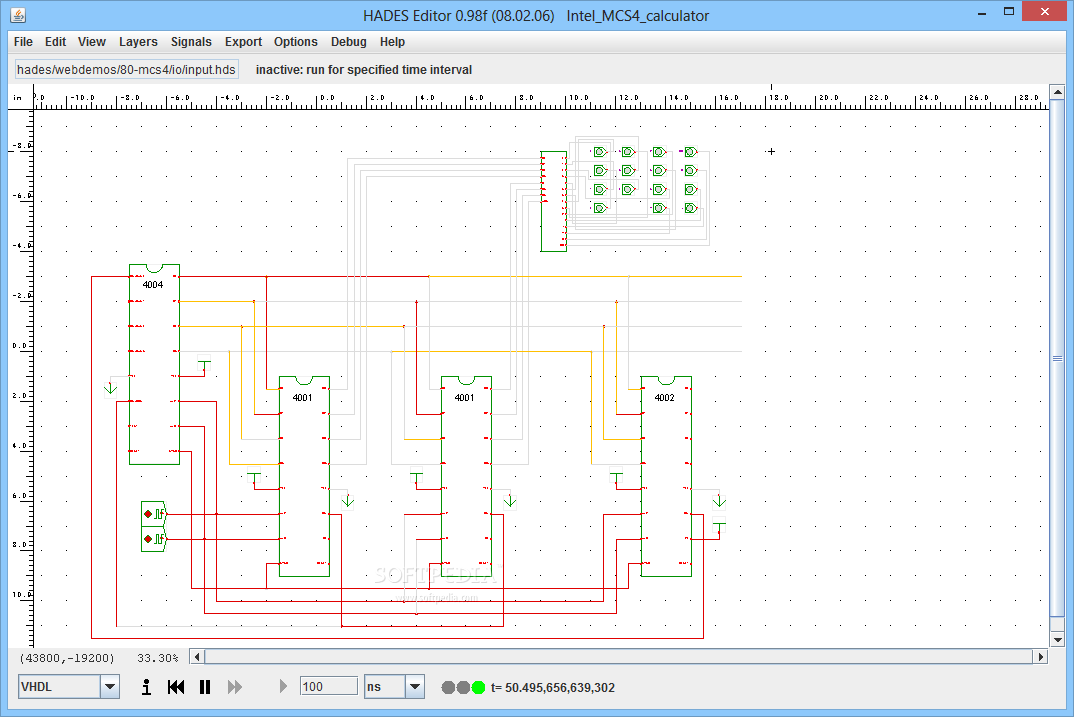Rewind the simulation to the start
This screenshot has width=1074, height=717.
(x=176, y=687)
